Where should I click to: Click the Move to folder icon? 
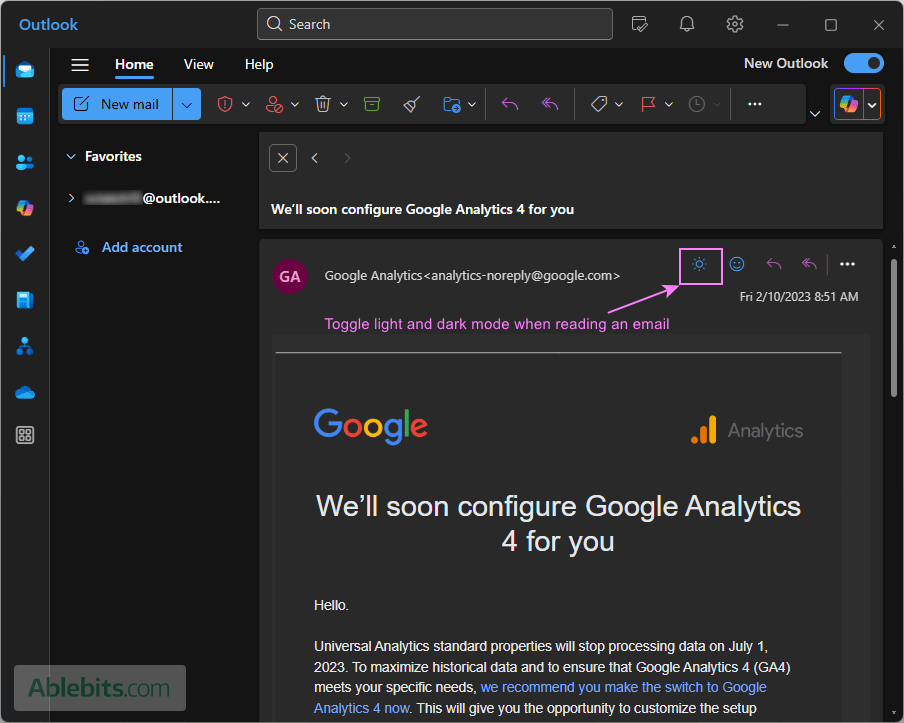coord(451,104)
